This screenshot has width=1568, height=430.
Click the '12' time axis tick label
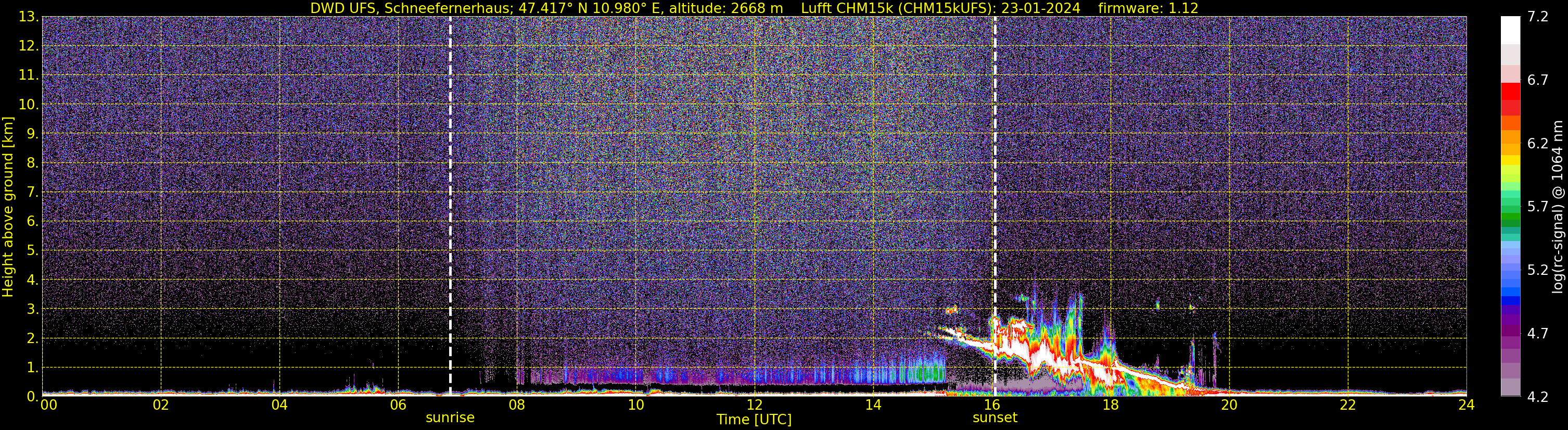point(754,405)
